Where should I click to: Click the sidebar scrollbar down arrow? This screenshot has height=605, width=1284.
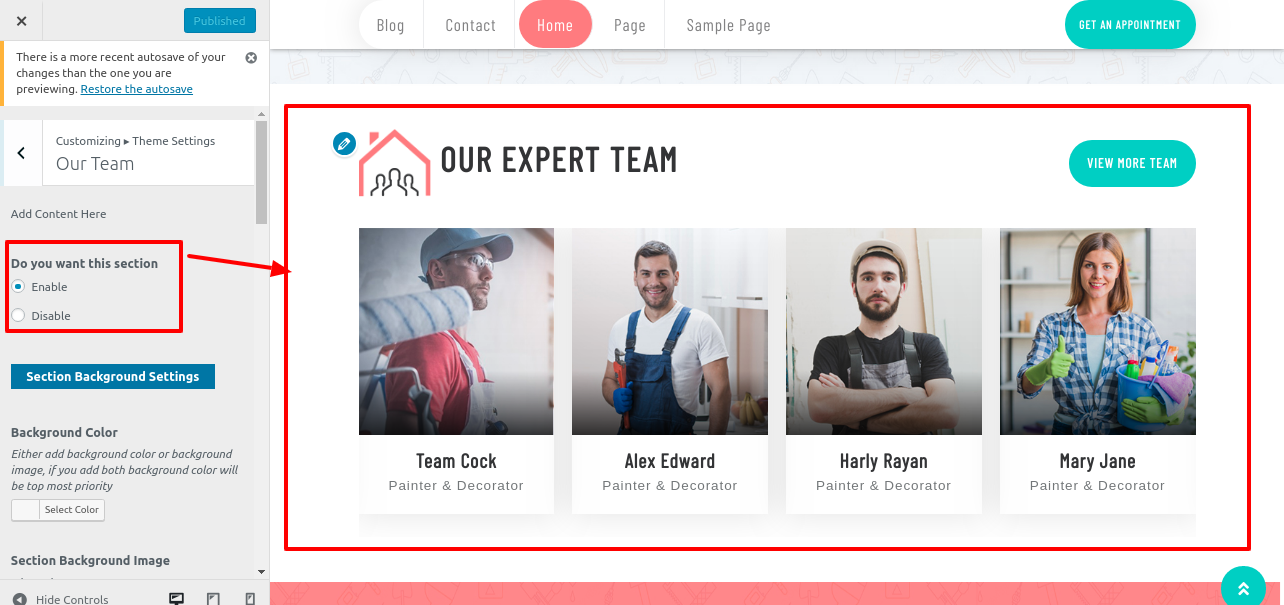point(262,573)
